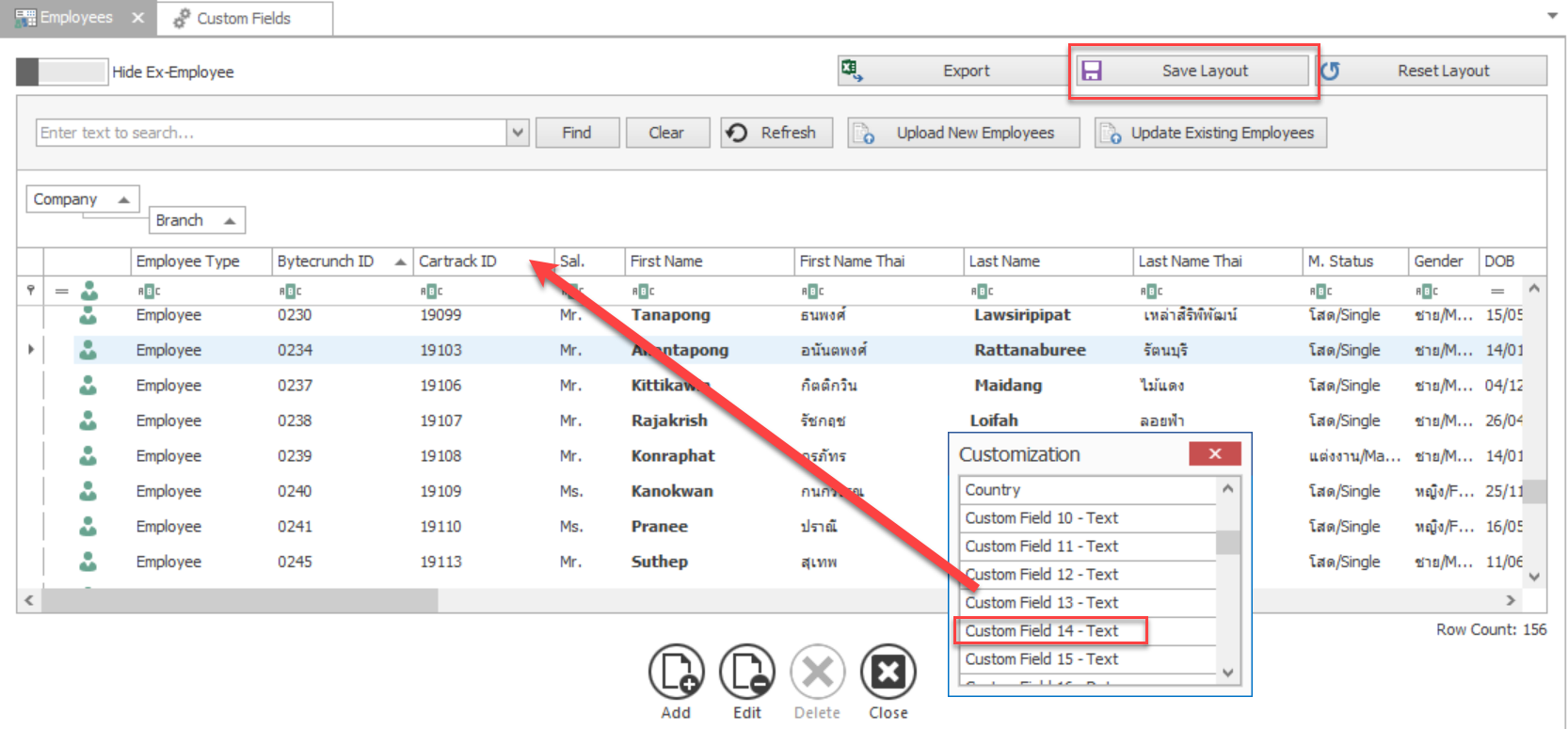Click the Find button
Viewport: 1568px width, 729px height.
(577, 133)
